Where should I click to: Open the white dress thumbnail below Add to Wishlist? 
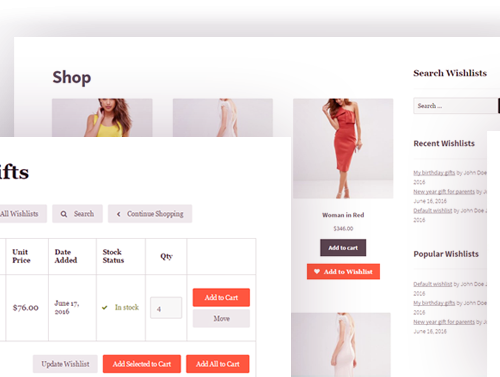(341, 345)
